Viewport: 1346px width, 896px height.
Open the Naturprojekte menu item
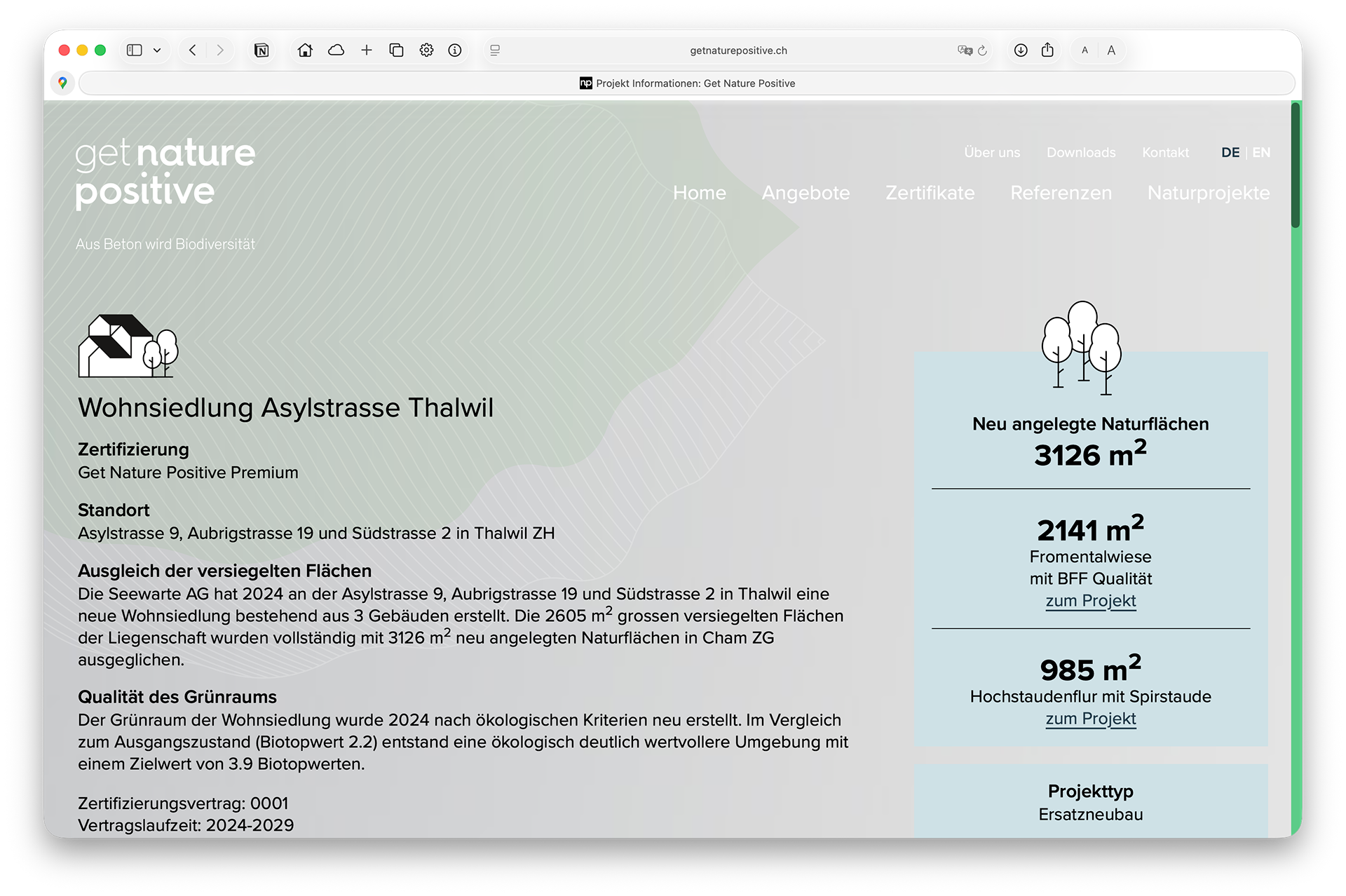tap(1208, 192)
